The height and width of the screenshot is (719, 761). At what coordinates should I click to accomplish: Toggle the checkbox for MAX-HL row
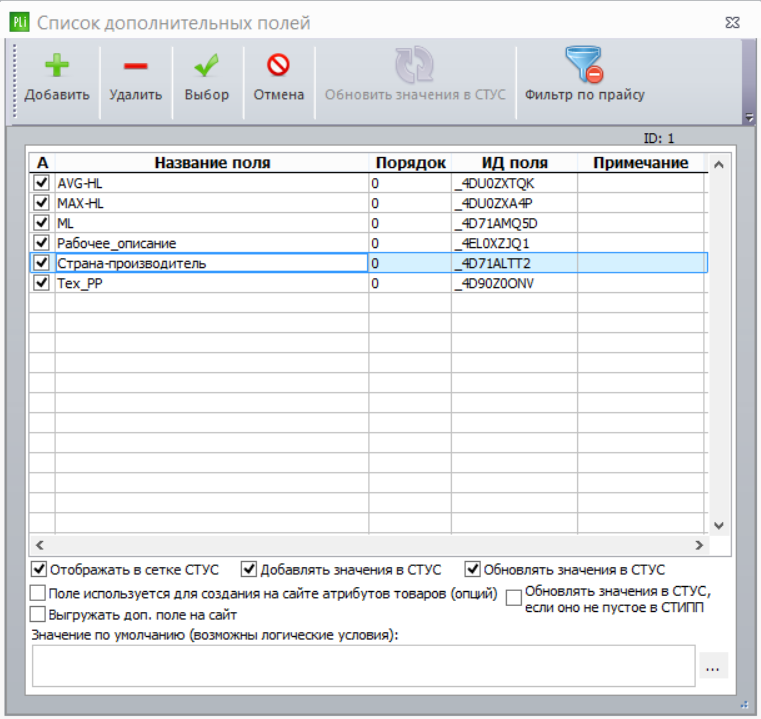tap(41, 202)
